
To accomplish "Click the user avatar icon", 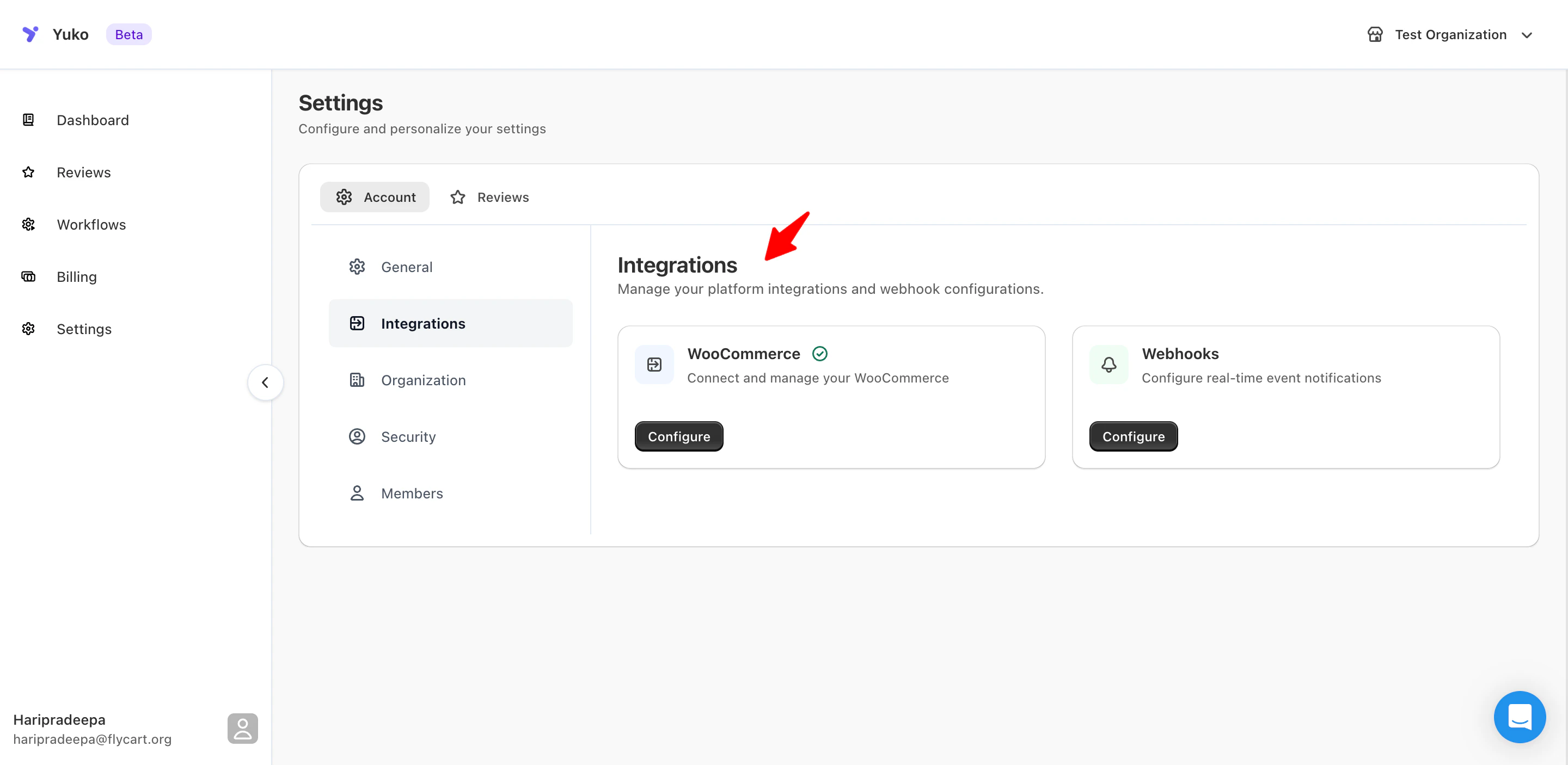I will 242,728.
